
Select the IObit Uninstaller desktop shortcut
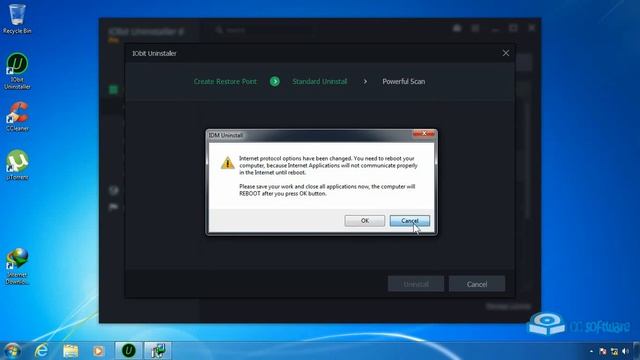click(x=17, y=71)
